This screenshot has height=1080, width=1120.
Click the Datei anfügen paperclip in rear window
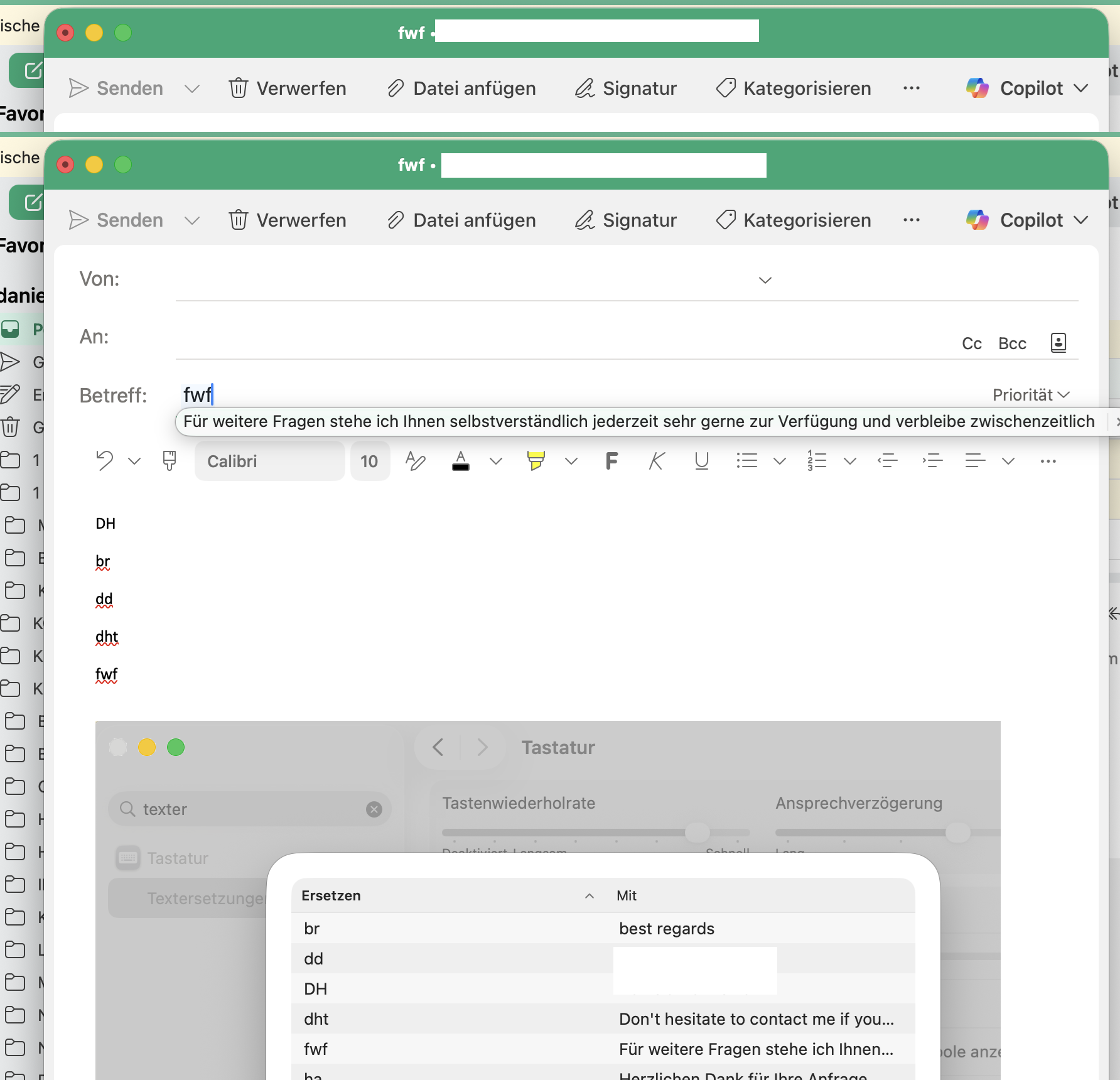click(x=396, y=89)
